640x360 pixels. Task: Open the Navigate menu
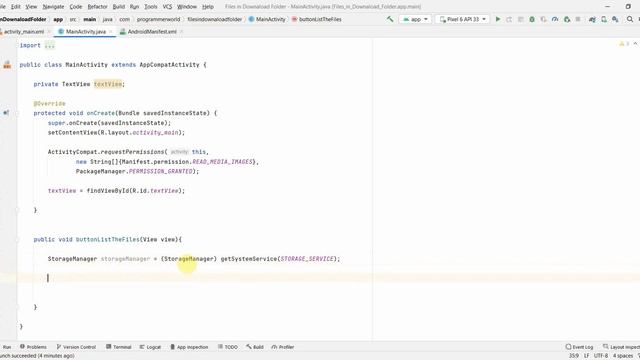point(53,7)
